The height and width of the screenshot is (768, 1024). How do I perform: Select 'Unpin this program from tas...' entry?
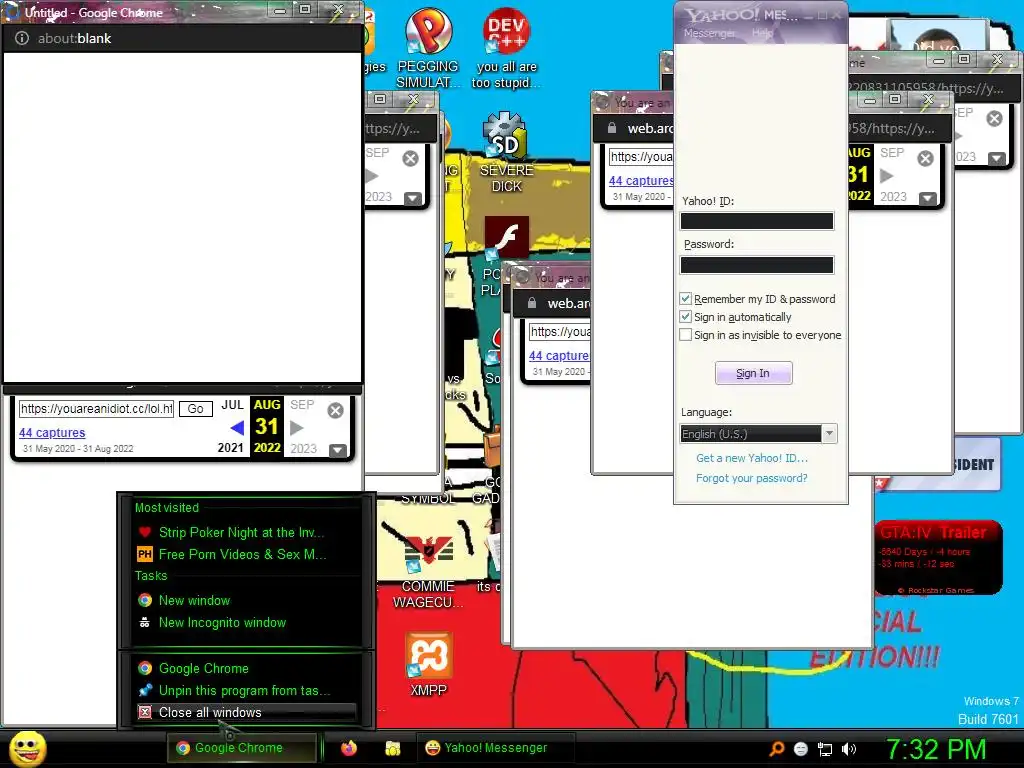click(246, 690)
